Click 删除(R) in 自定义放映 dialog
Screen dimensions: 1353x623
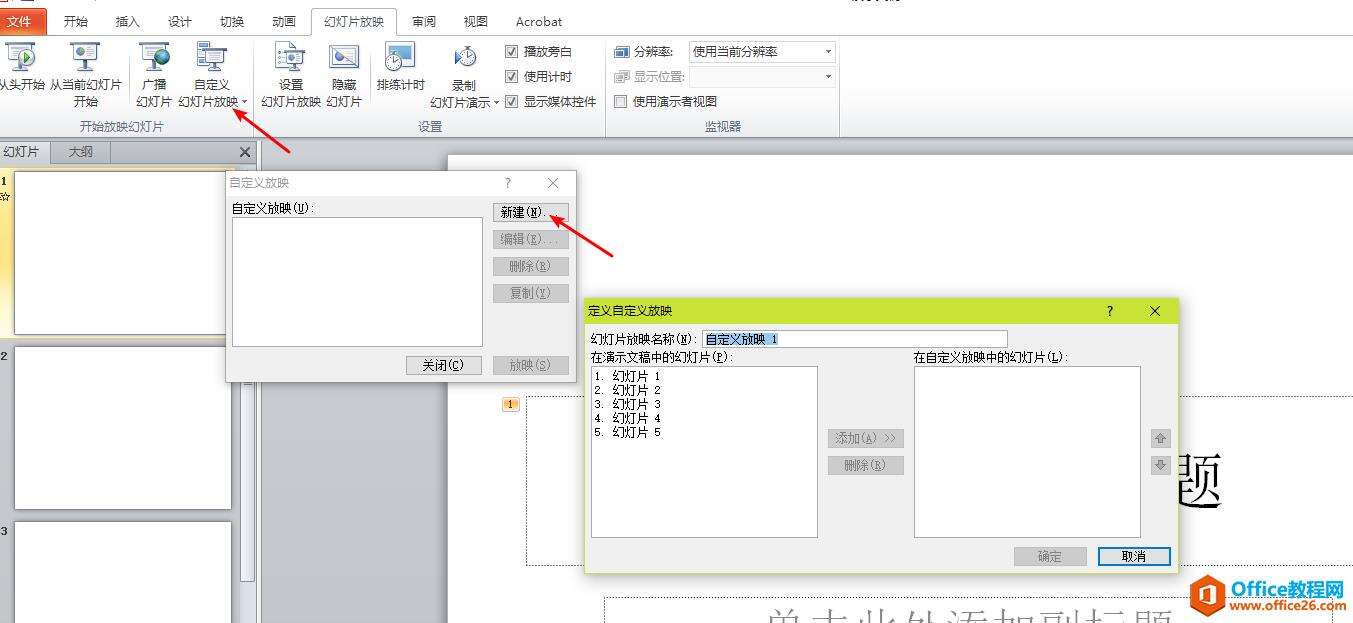(x=531, y=266)
